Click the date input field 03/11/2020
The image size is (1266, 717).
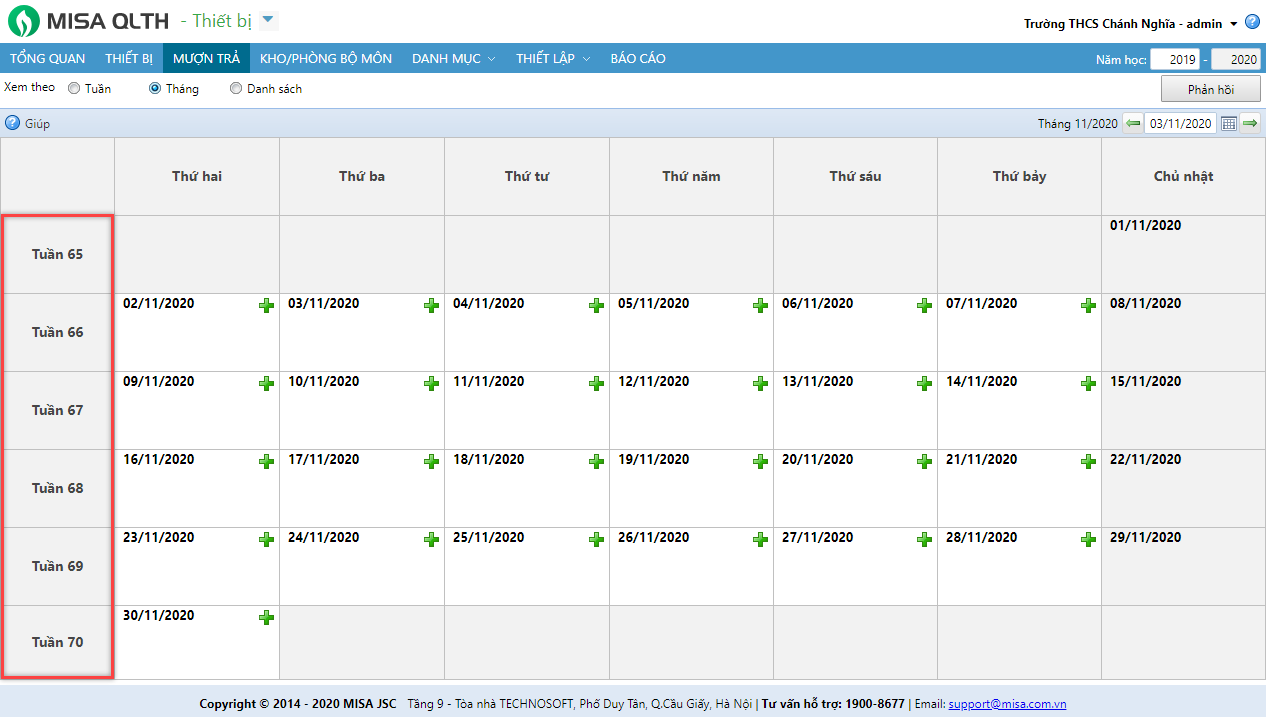click(x=1180, y=124)
